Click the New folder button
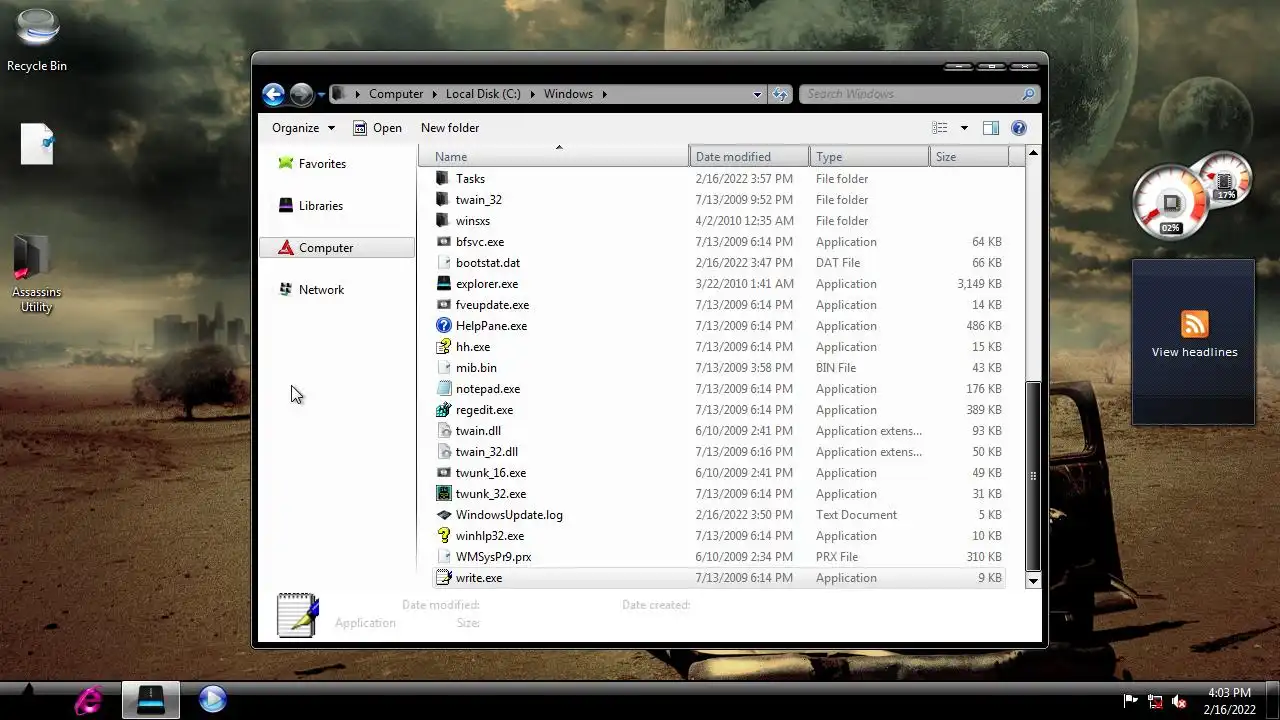 tap(450, 128)
